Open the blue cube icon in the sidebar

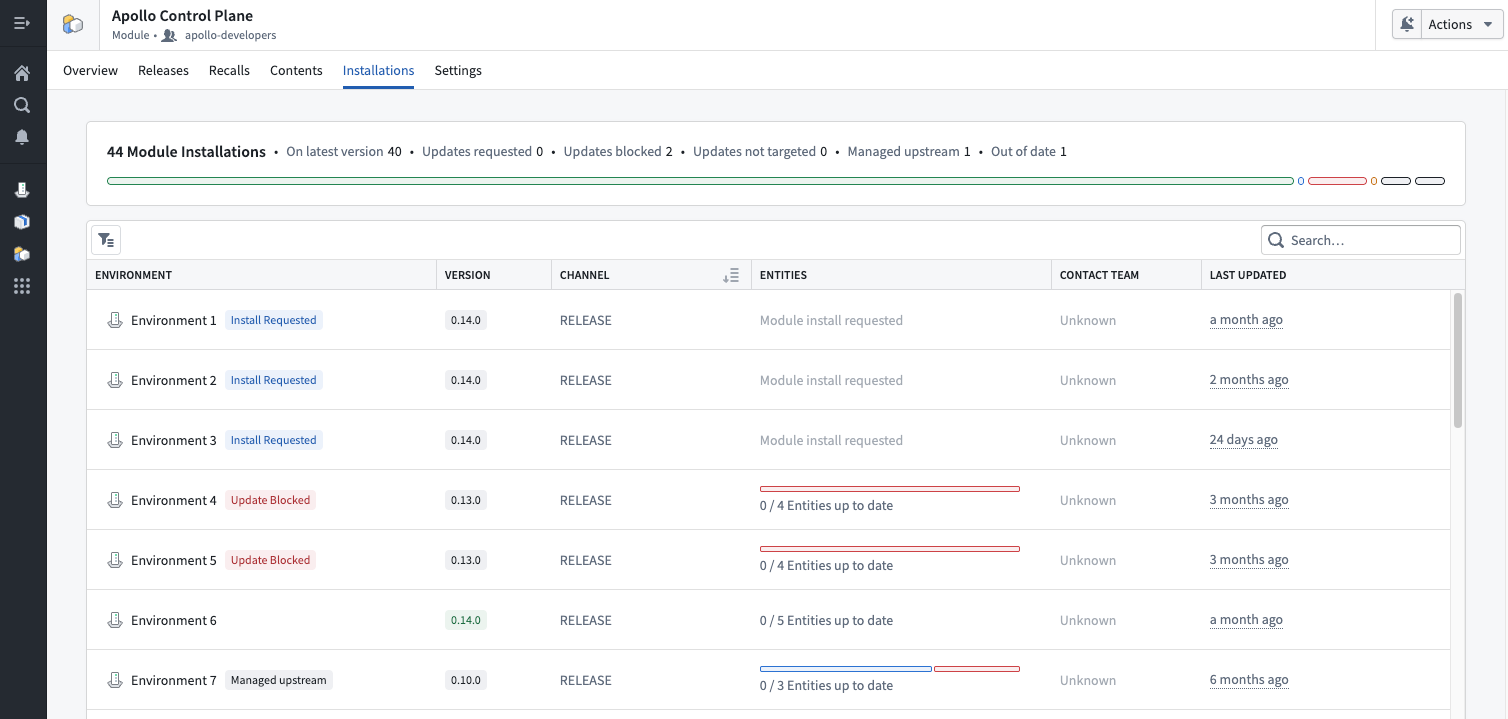(22, 222)
